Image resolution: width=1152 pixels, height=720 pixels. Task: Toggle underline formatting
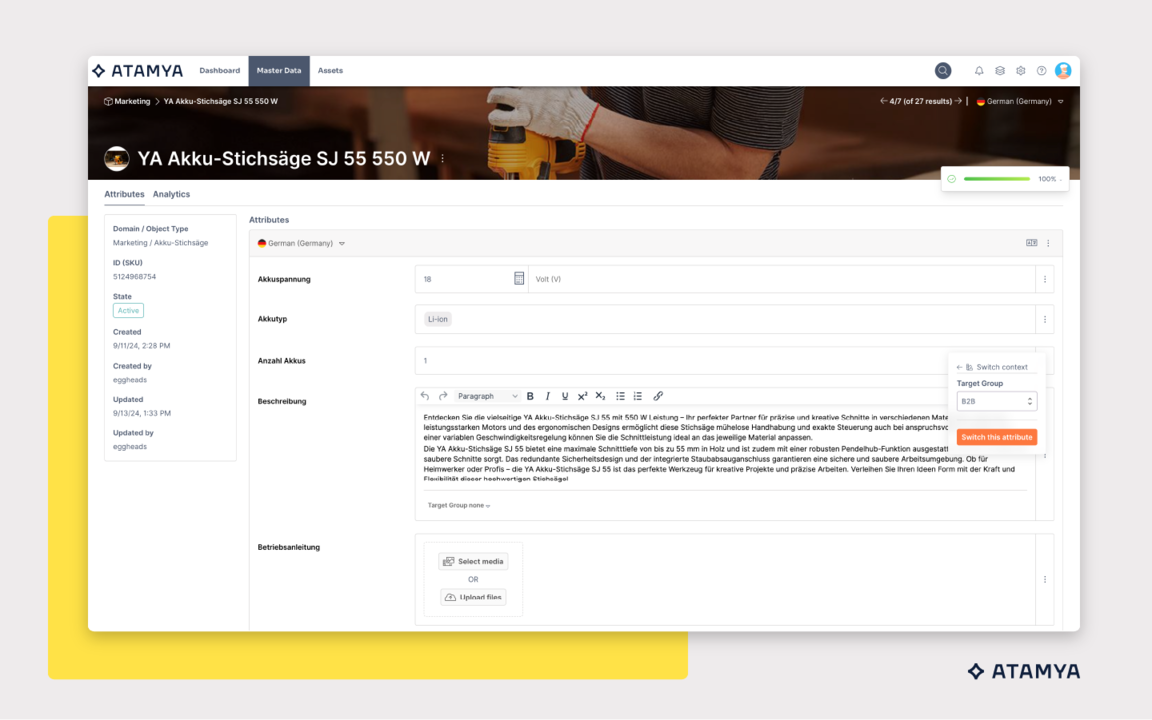[565, 396]
